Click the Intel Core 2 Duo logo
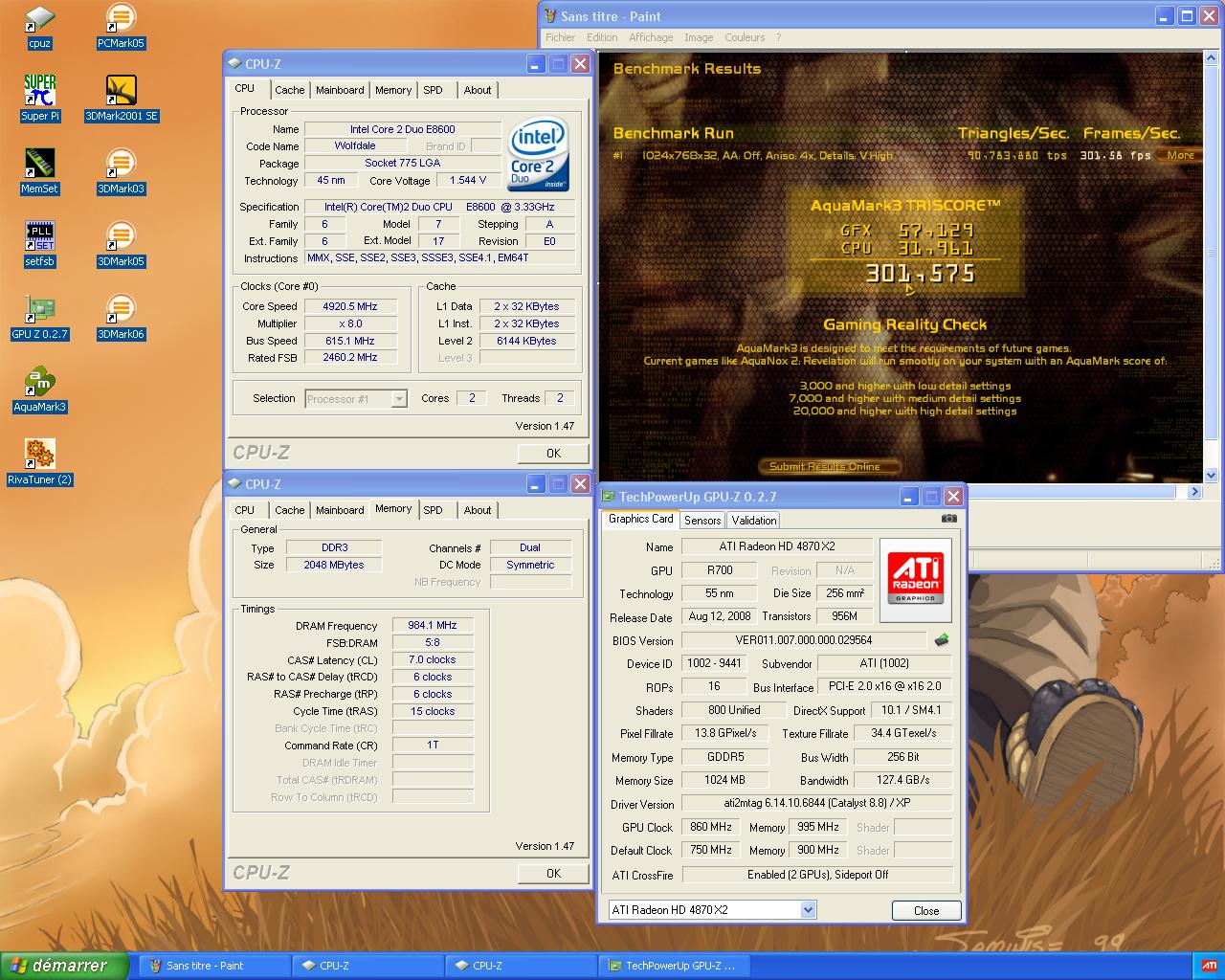This screenshot has width=1225, height=980. click(x=538, y=154)
